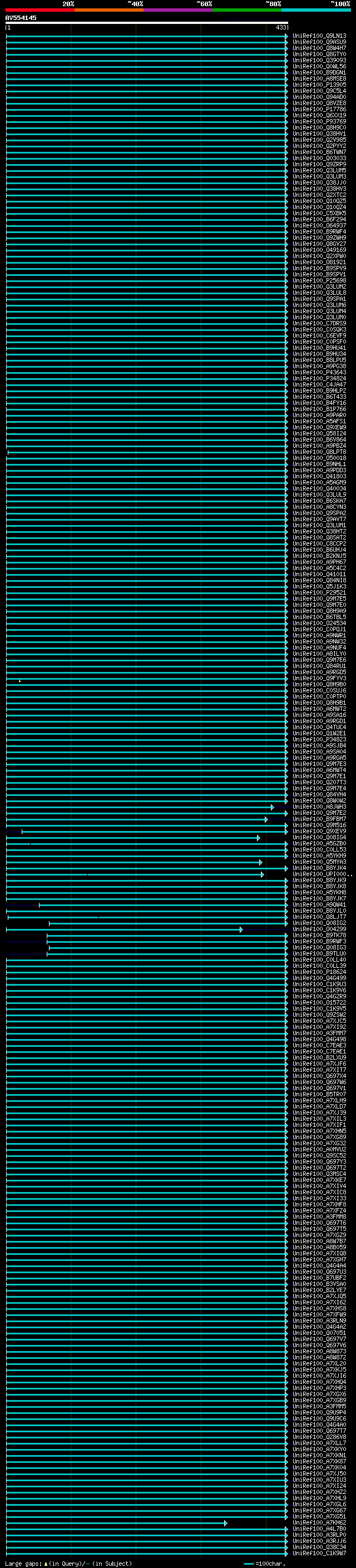The image size is (356, 1568).
Task: Select UniRef100_O15722 label
Action: click(x=319, y=1002)
